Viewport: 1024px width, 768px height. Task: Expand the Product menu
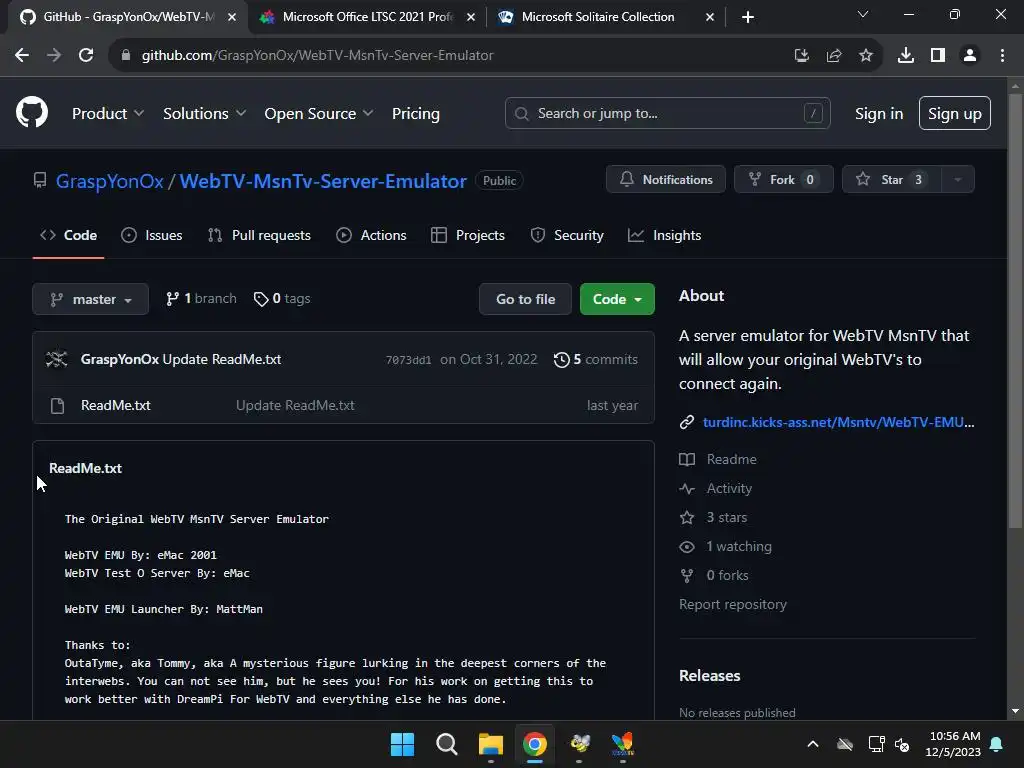[x=108, y=114]
